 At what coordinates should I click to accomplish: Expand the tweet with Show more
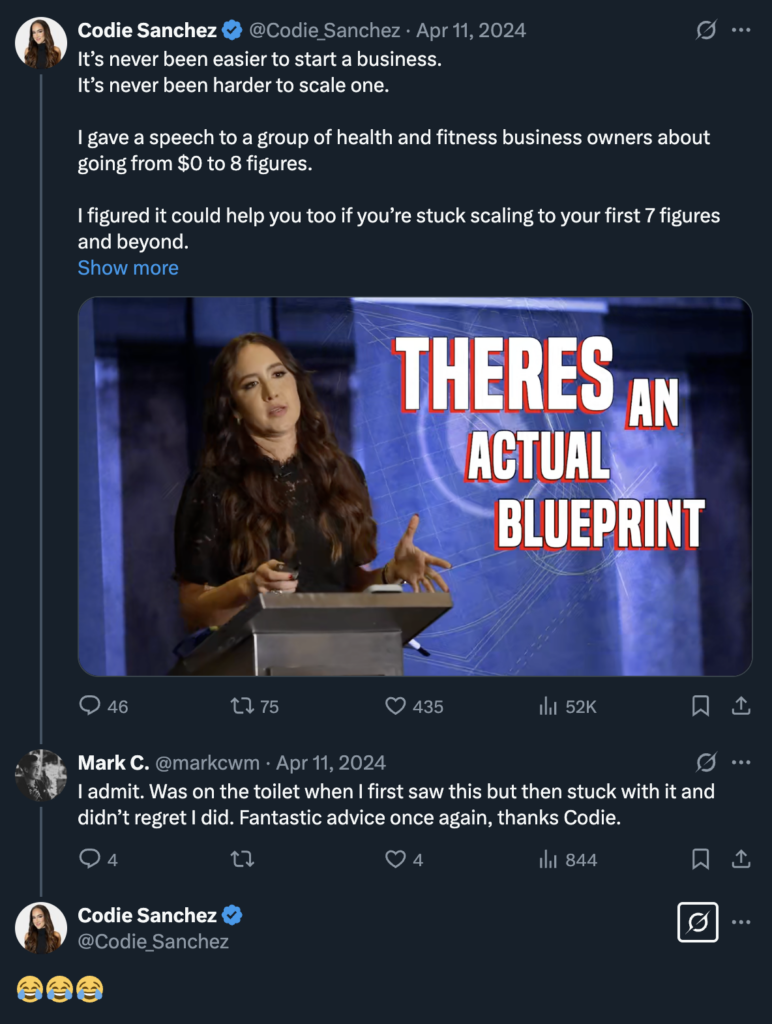tap(127, 267)
